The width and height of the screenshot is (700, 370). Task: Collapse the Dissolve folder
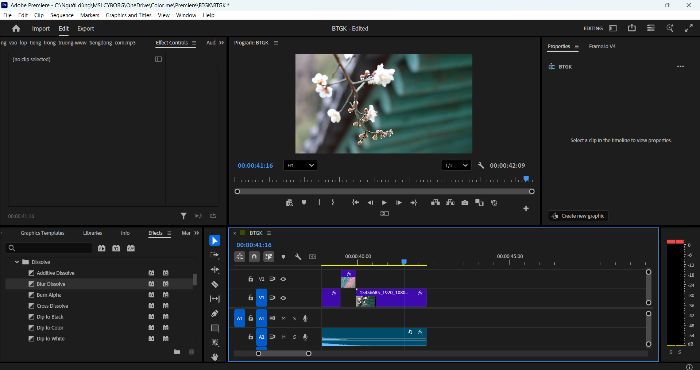pyautogui.click(x=17, y=262)
